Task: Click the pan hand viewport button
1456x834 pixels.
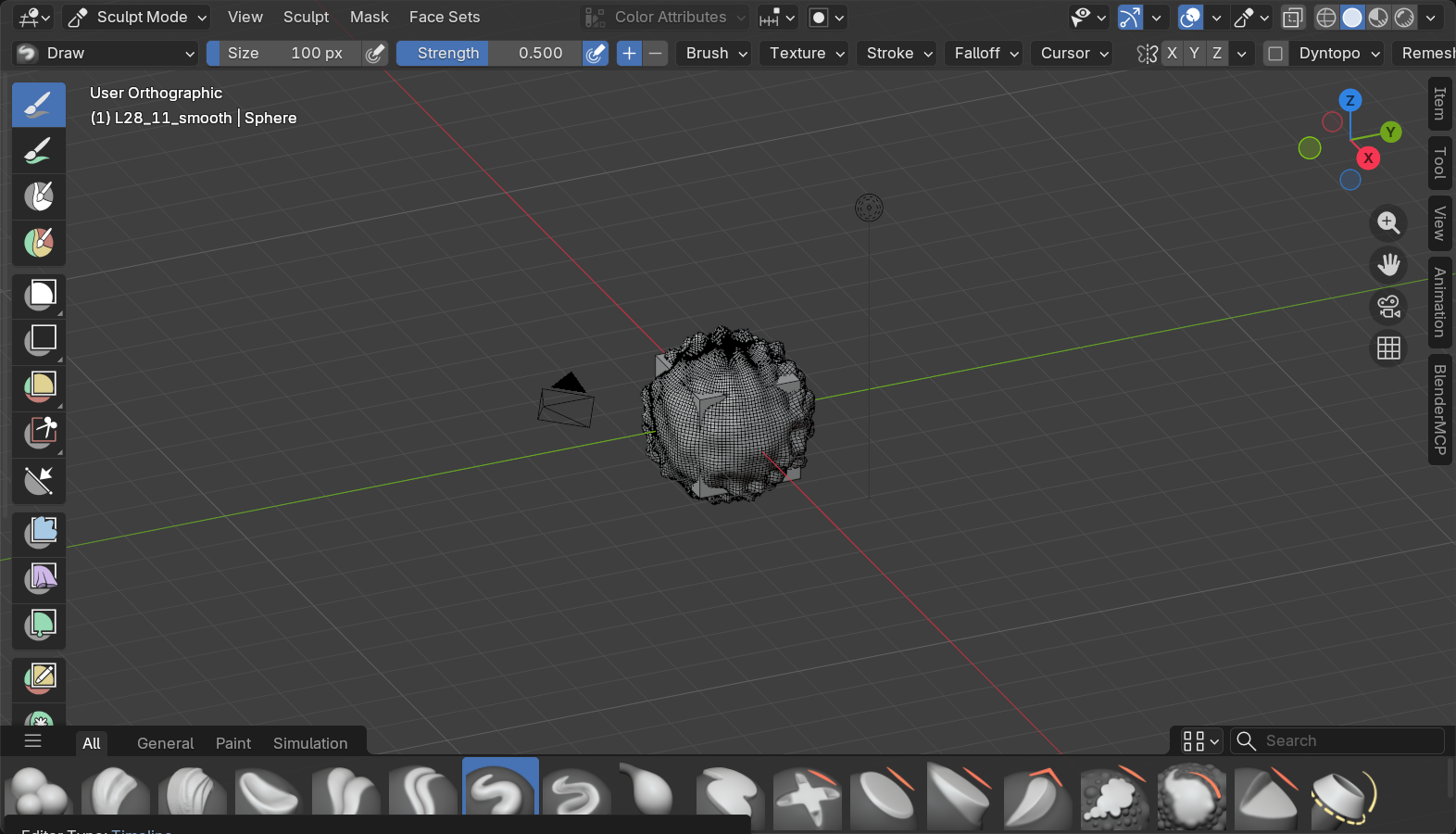Action: pos(1388,265)
